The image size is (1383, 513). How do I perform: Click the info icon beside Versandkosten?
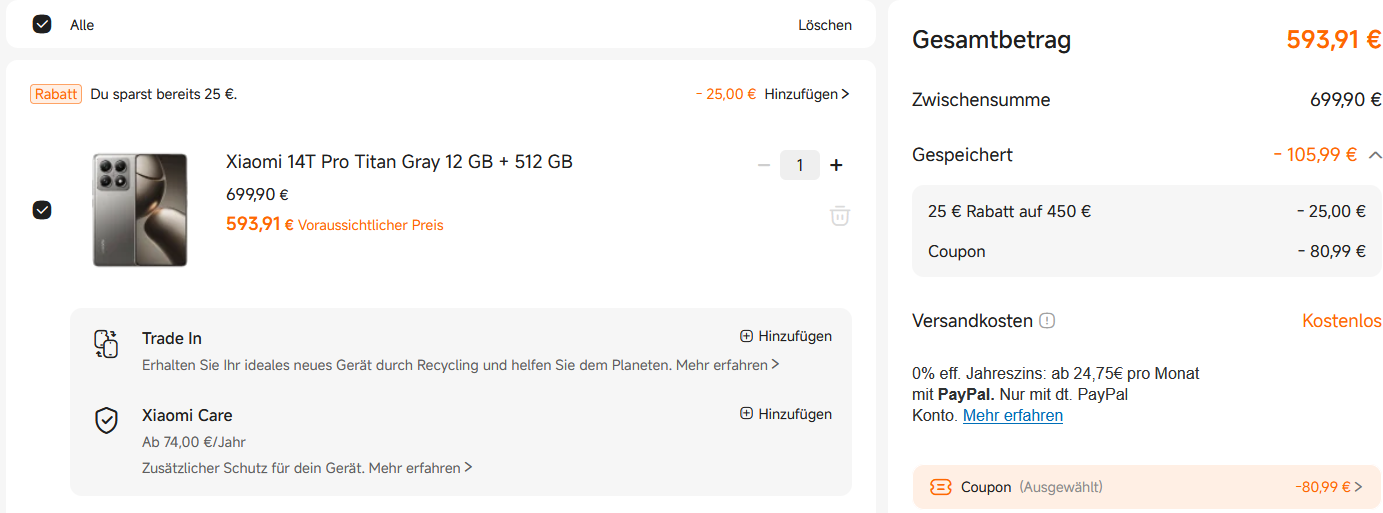coord(1047,321)
